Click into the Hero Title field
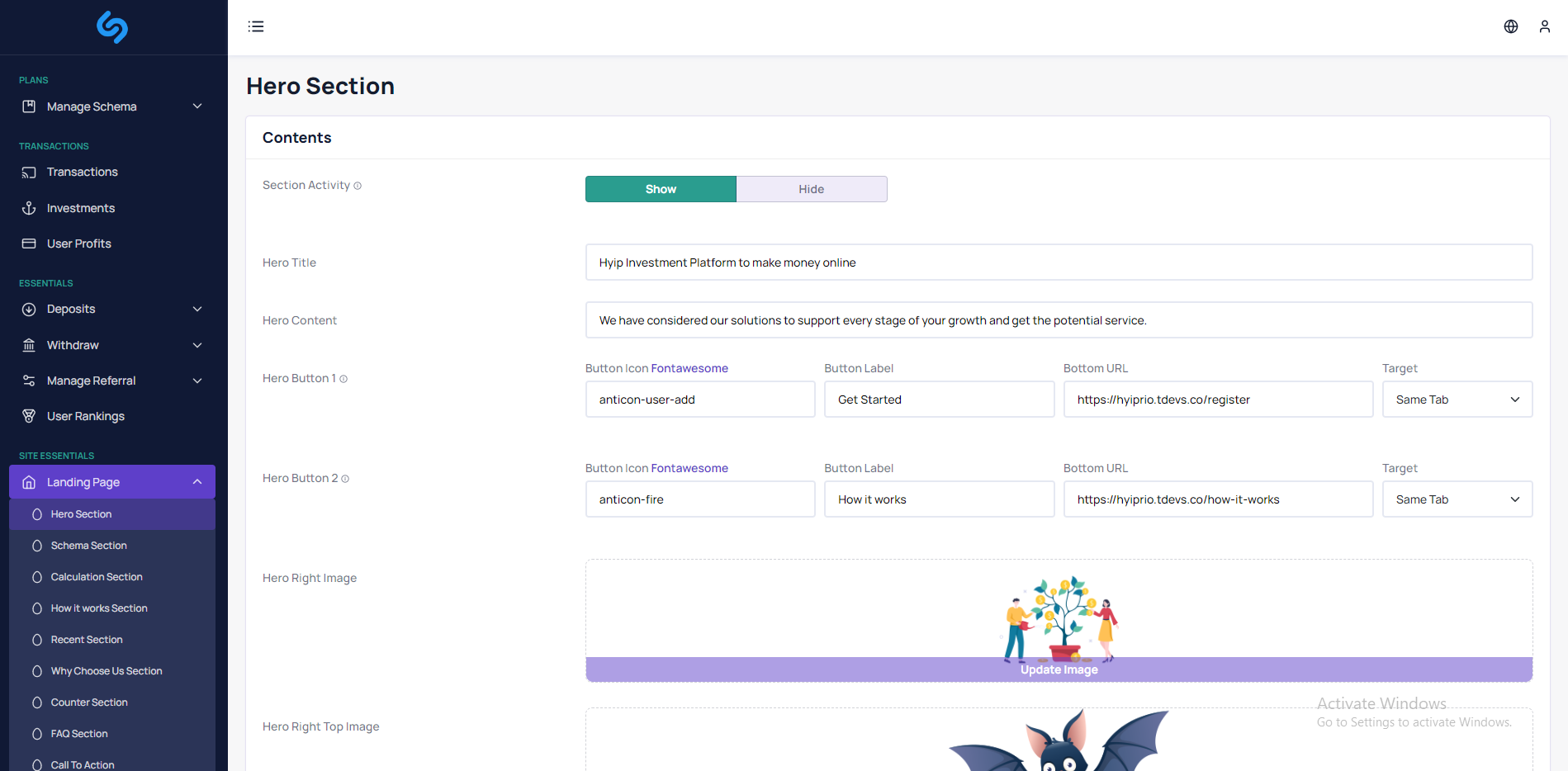 1059,263
